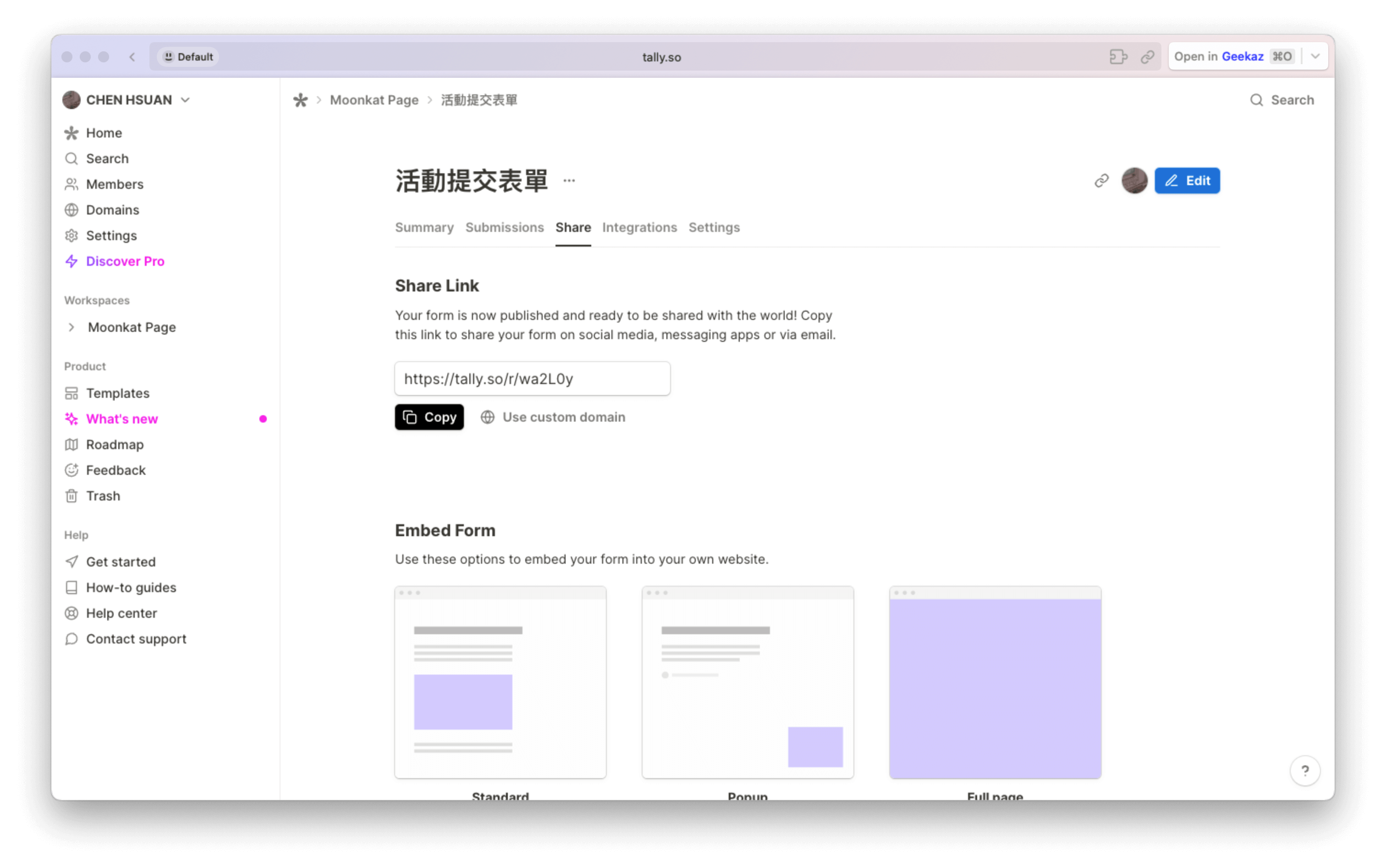Open the dropdown arrow beside Open in Geekaz
This screenshot has height=868, width=1386.
click(x=1315, y=56)
